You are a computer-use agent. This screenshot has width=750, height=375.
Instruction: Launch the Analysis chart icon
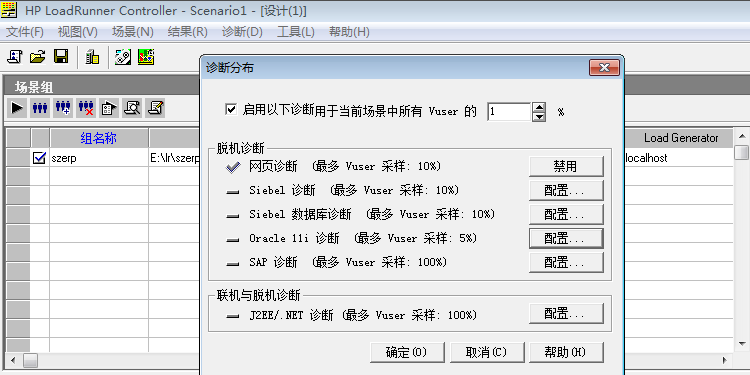coord(146,57)
